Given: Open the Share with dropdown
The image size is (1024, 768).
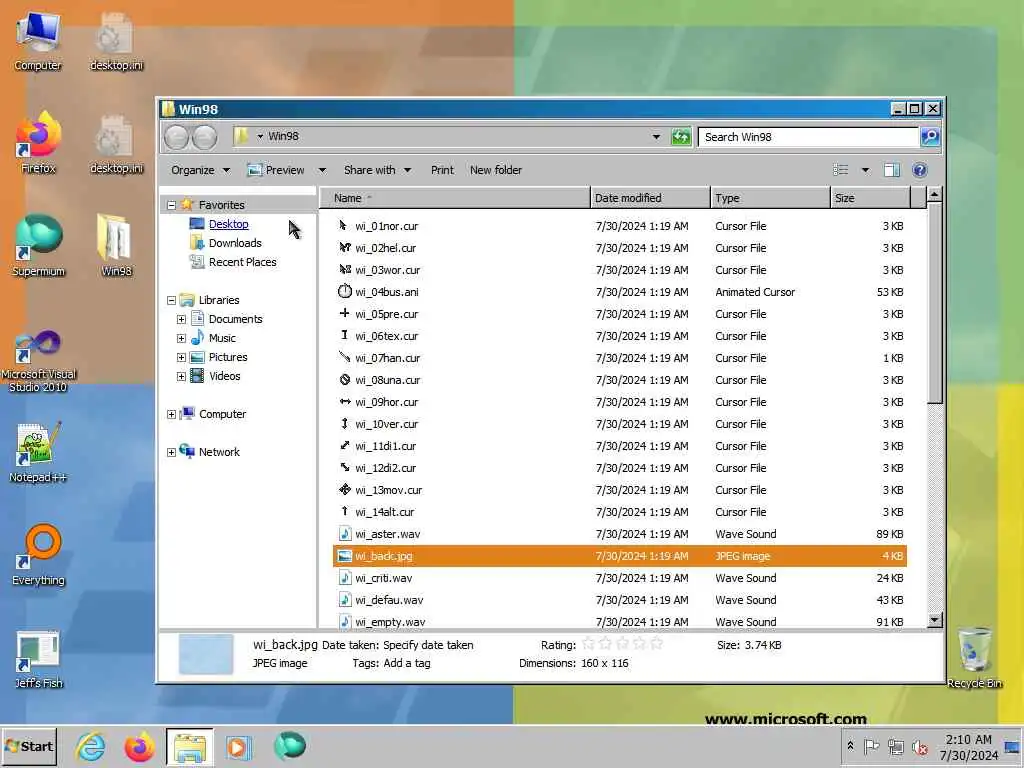Looking at the screenshot, I should (x=377, y=170).
